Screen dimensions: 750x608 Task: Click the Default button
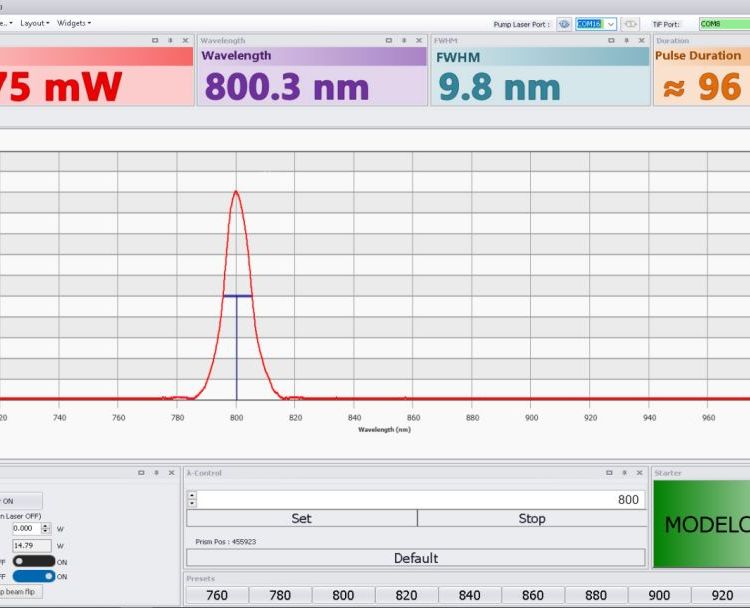(x=416, y=558)
